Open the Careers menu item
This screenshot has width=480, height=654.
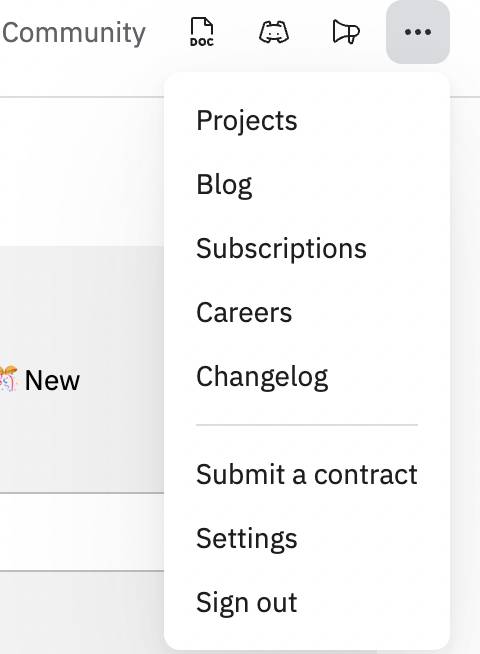click(x=244, y=312)
